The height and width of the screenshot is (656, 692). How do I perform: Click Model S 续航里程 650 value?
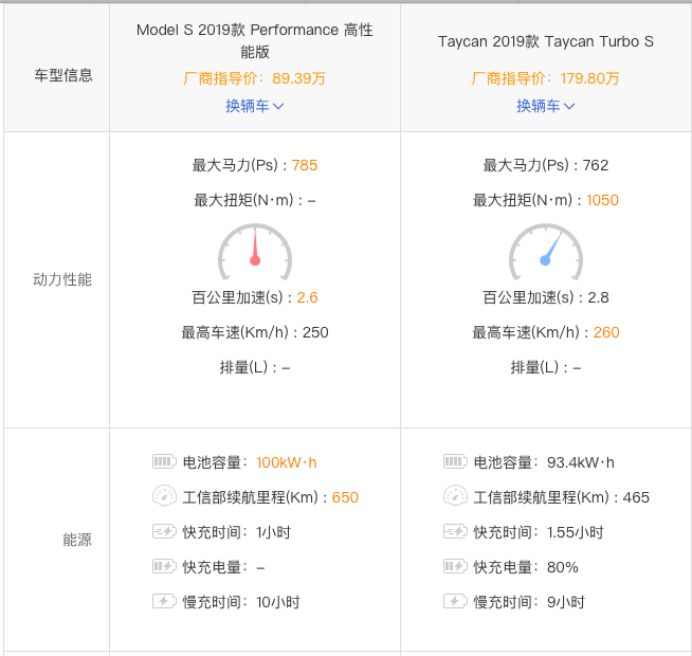pyautogui.click(x=345, y=498)
